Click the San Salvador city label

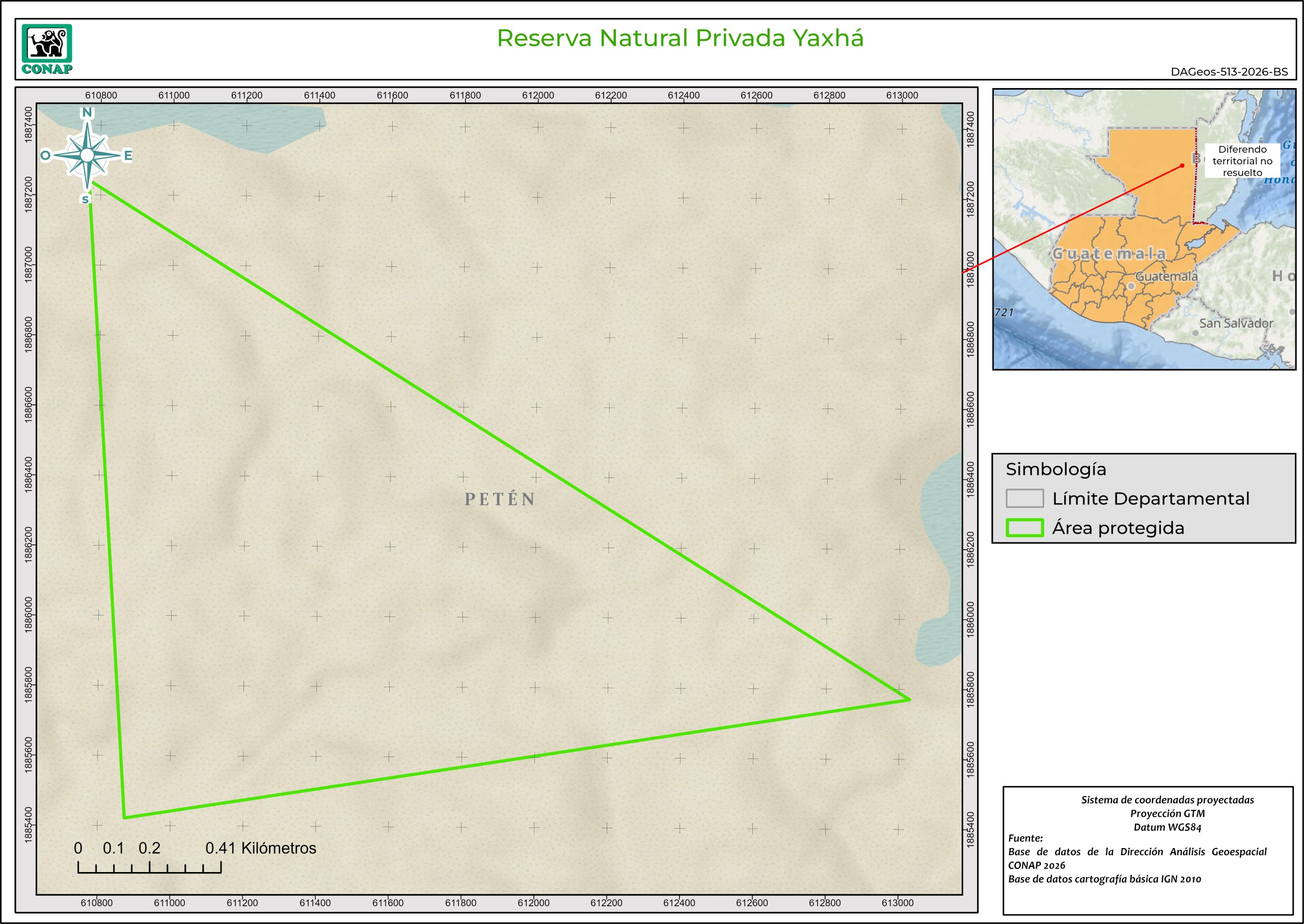click(x=1236, y=323)
